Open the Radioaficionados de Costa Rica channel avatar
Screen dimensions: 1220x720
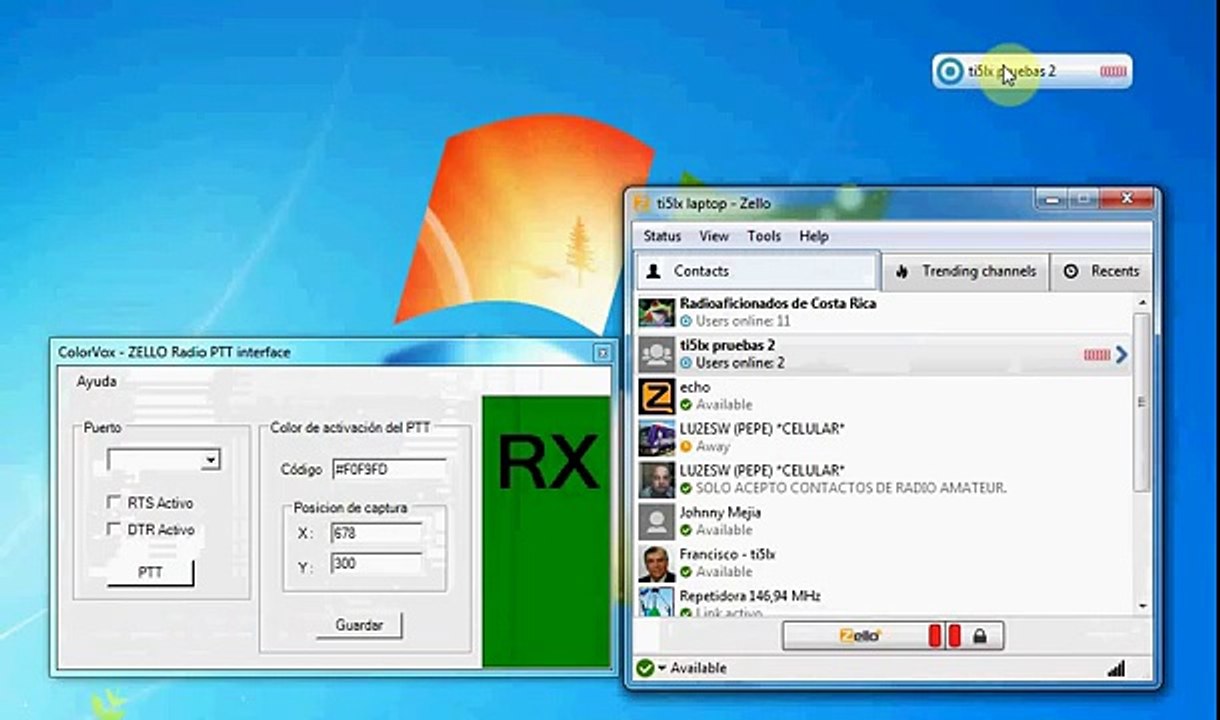[x=657, y=312]
